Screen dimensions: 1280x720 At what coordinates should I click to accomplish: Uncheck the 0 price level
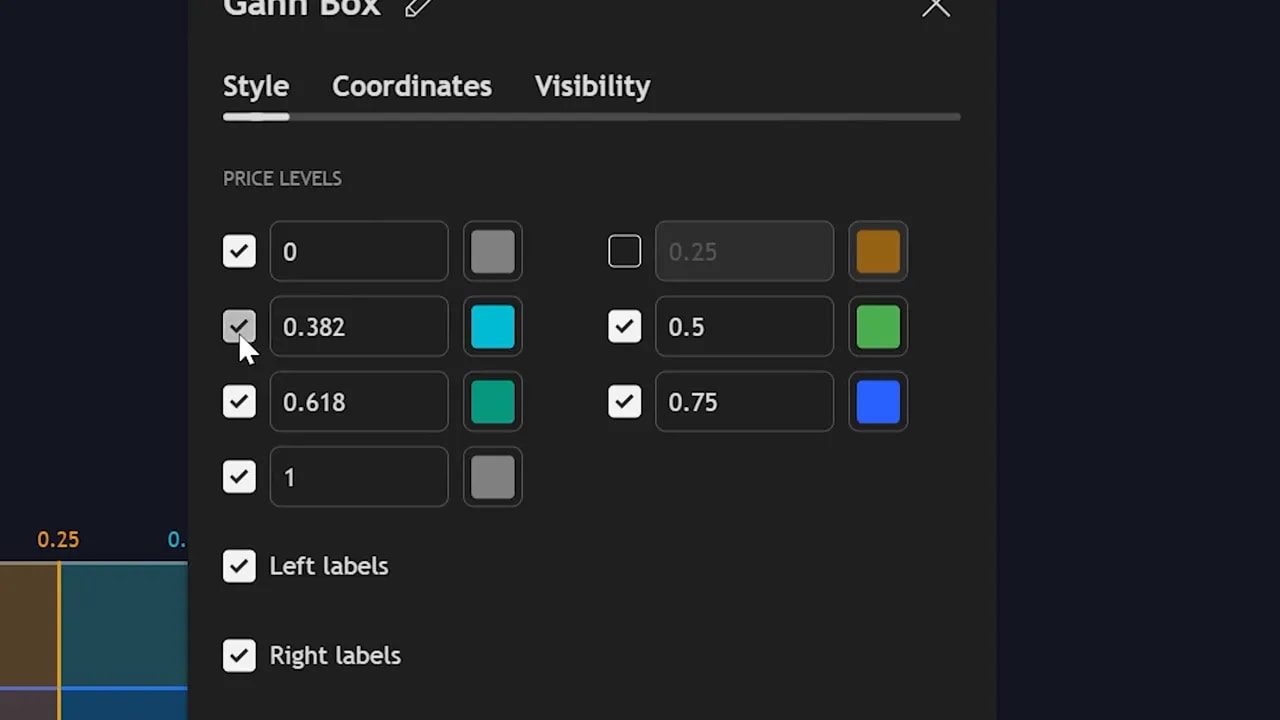[x=239, y=251]
